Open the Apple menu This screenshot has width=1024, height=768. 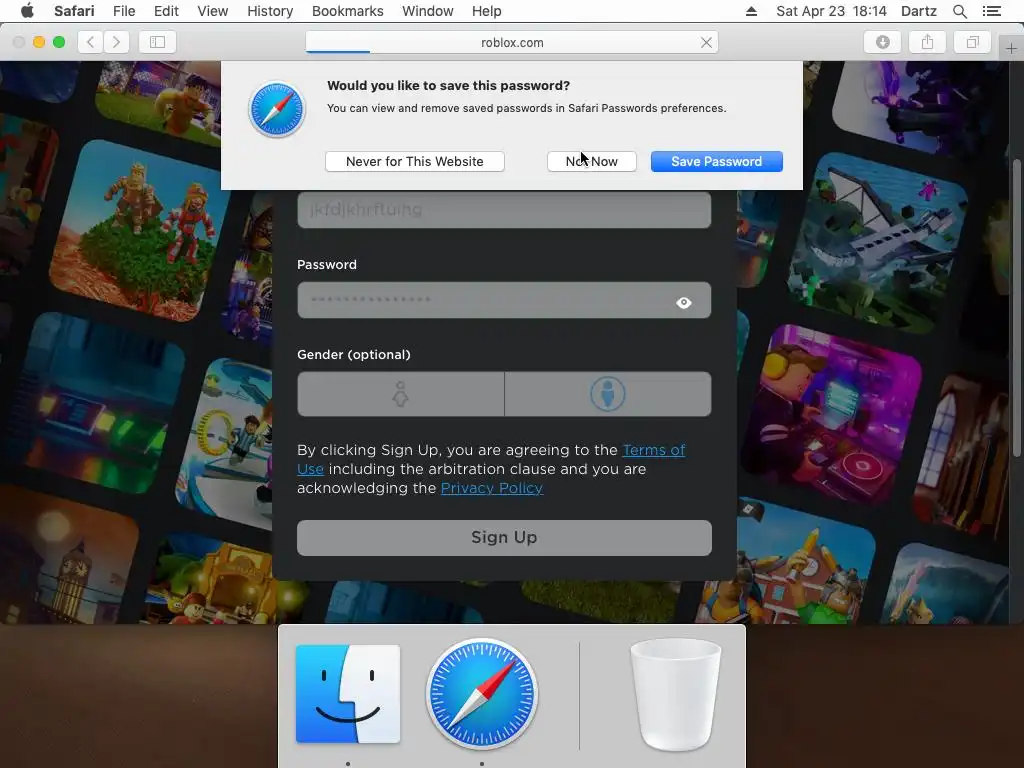point(27,11)
